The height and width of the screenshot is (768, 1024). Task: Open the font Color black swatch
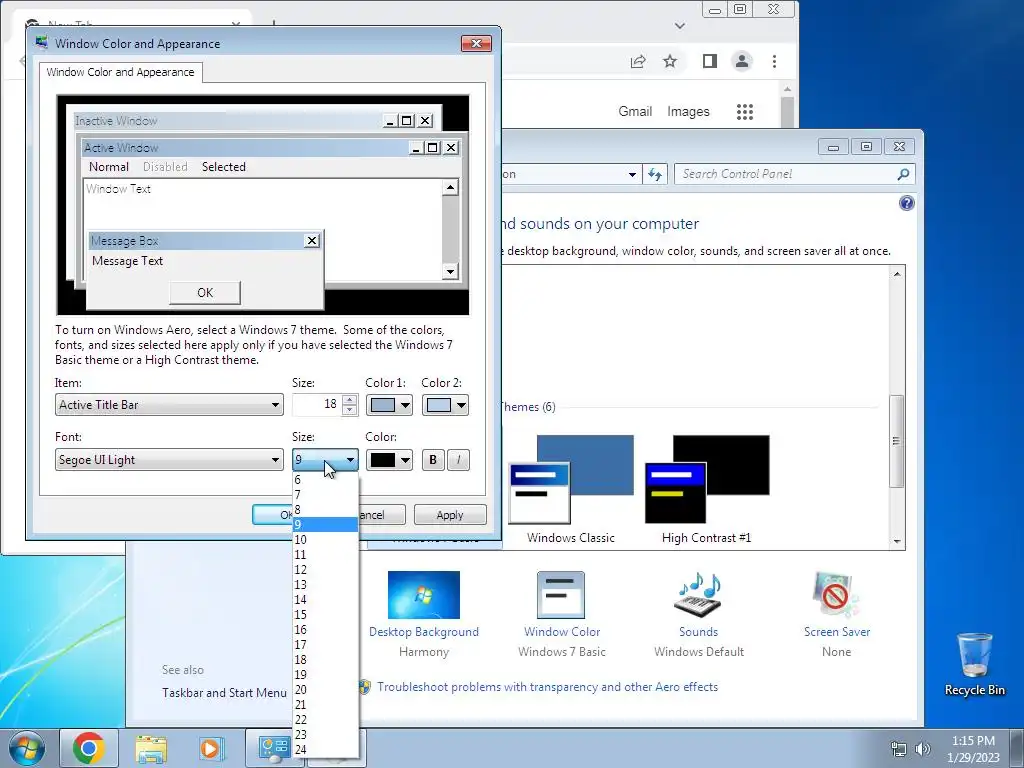coord(389,460)
